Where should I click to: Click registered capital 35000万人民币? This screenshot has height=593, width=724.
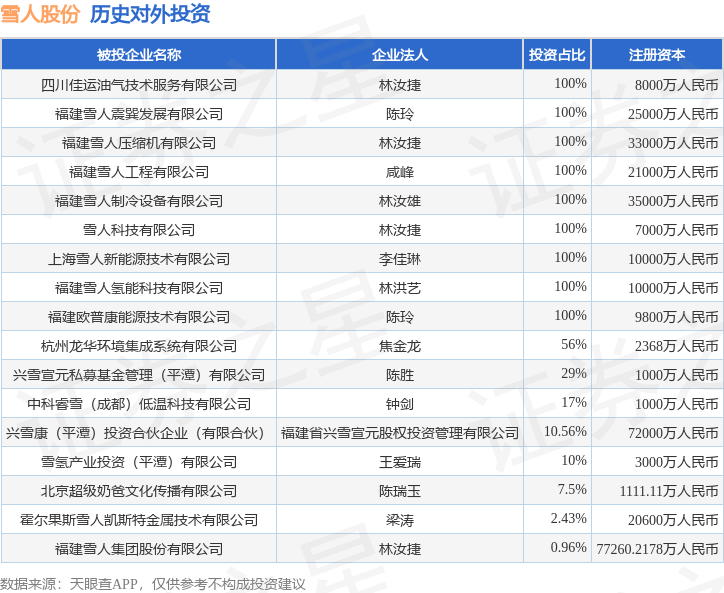[673, 201]
